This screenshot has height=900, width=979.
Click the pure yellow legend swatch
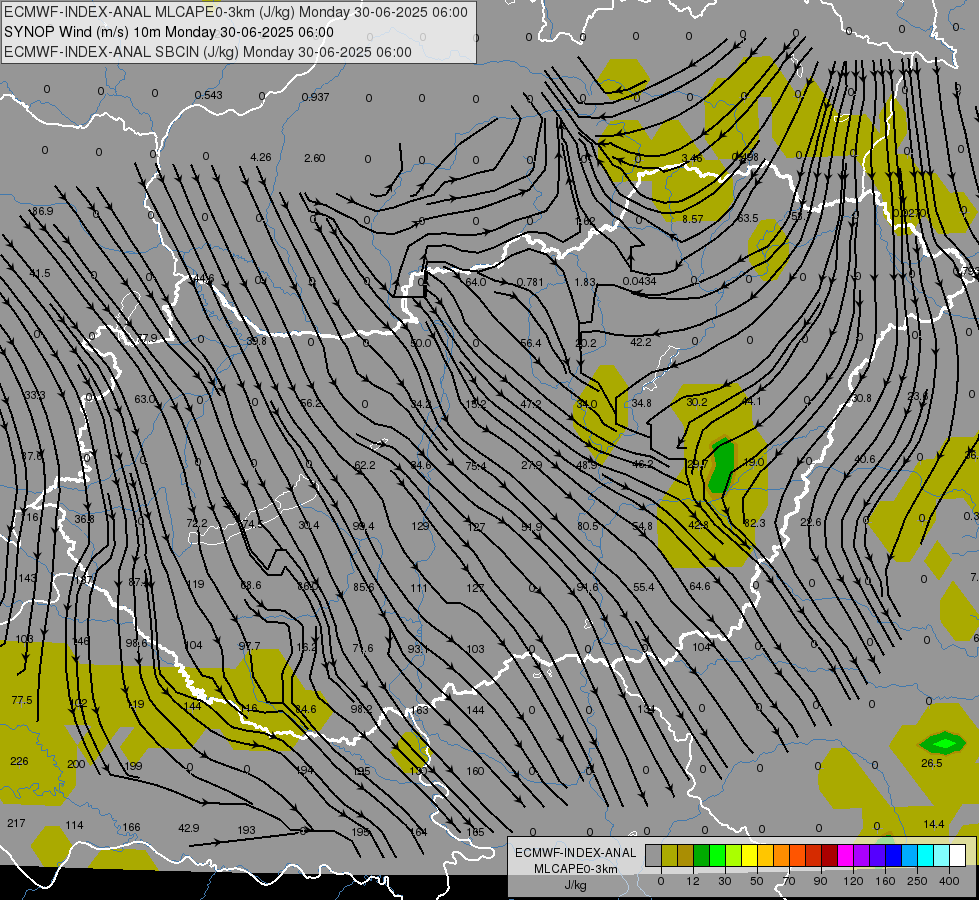pos(750,855)
